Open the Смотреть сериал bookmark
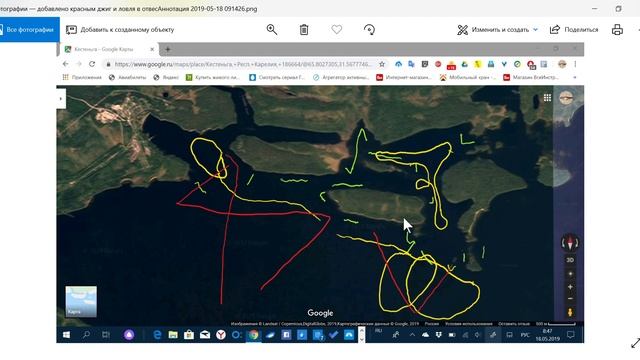 pos(277,77)
